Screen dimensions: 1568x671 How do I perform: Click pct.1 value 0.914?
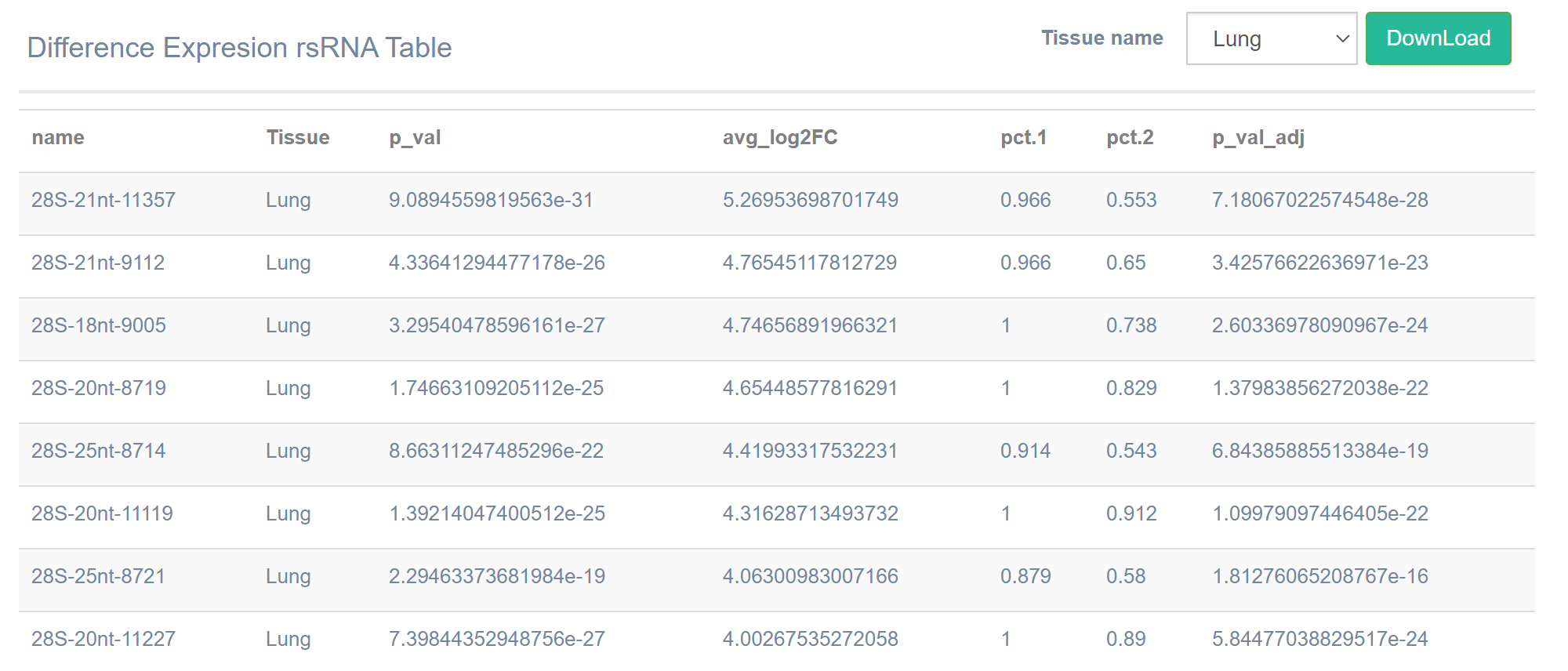(x=1025, y=451)
